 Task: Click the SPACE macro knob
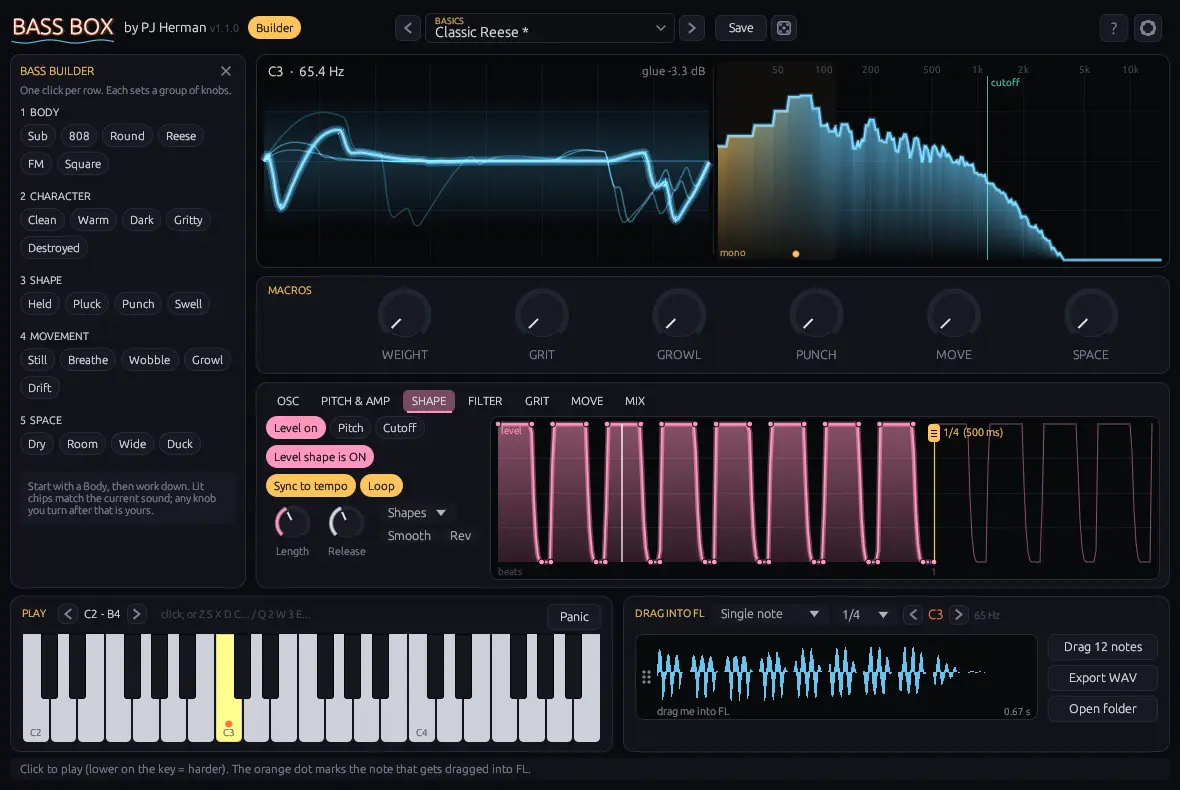(1090, 314)
